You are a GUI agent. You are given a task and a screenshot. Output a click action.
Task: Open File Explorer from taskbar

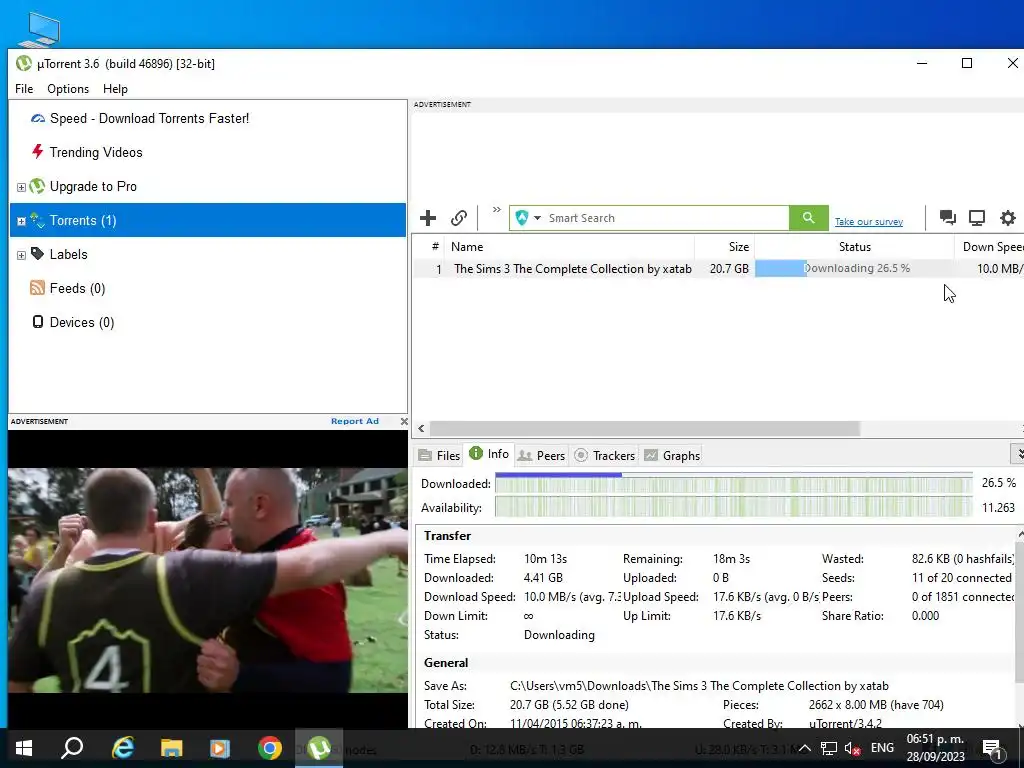point(172,748)
